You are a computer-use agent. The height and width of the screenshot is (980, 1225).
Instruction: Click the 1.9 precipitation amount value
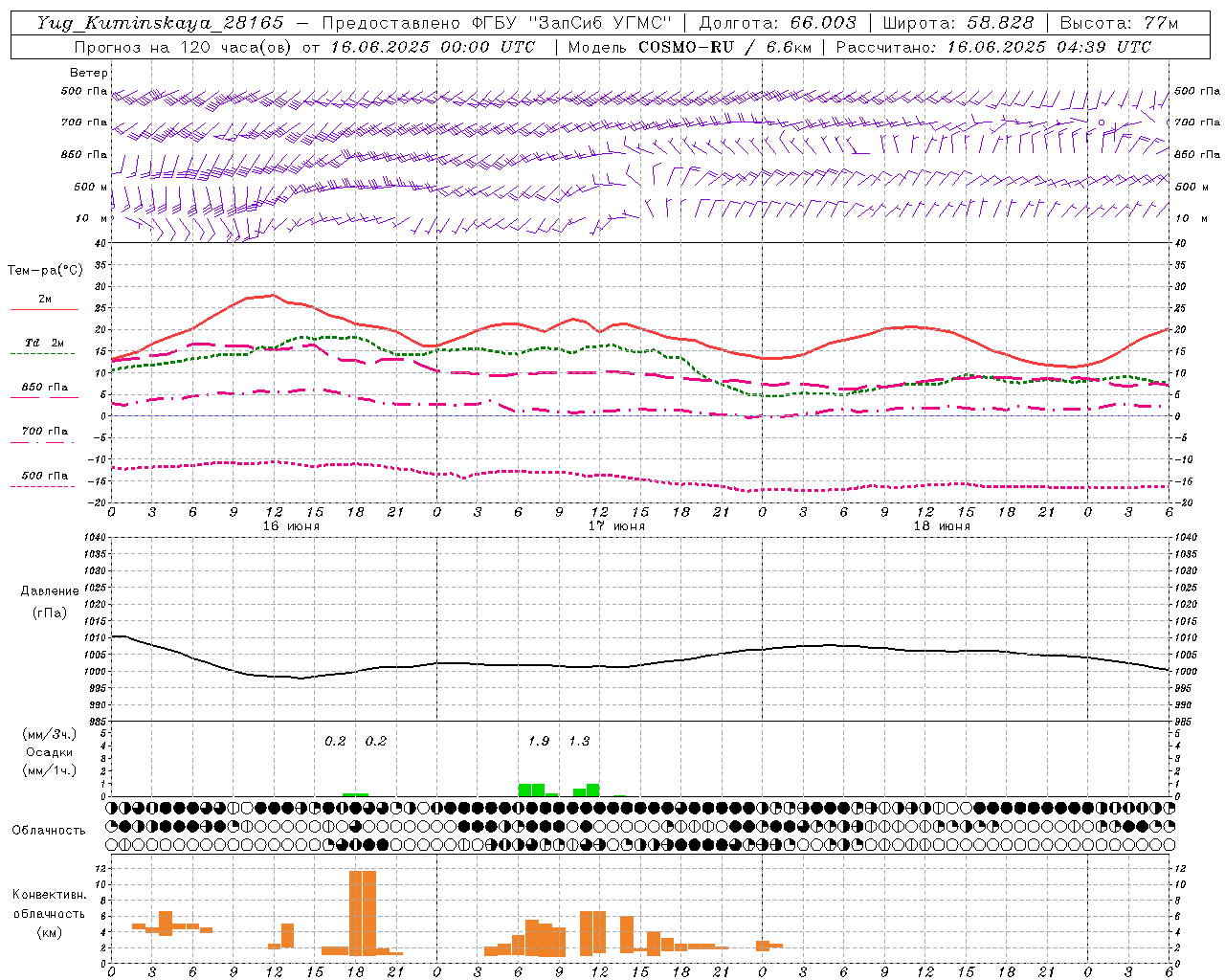(x=539, y=741)
